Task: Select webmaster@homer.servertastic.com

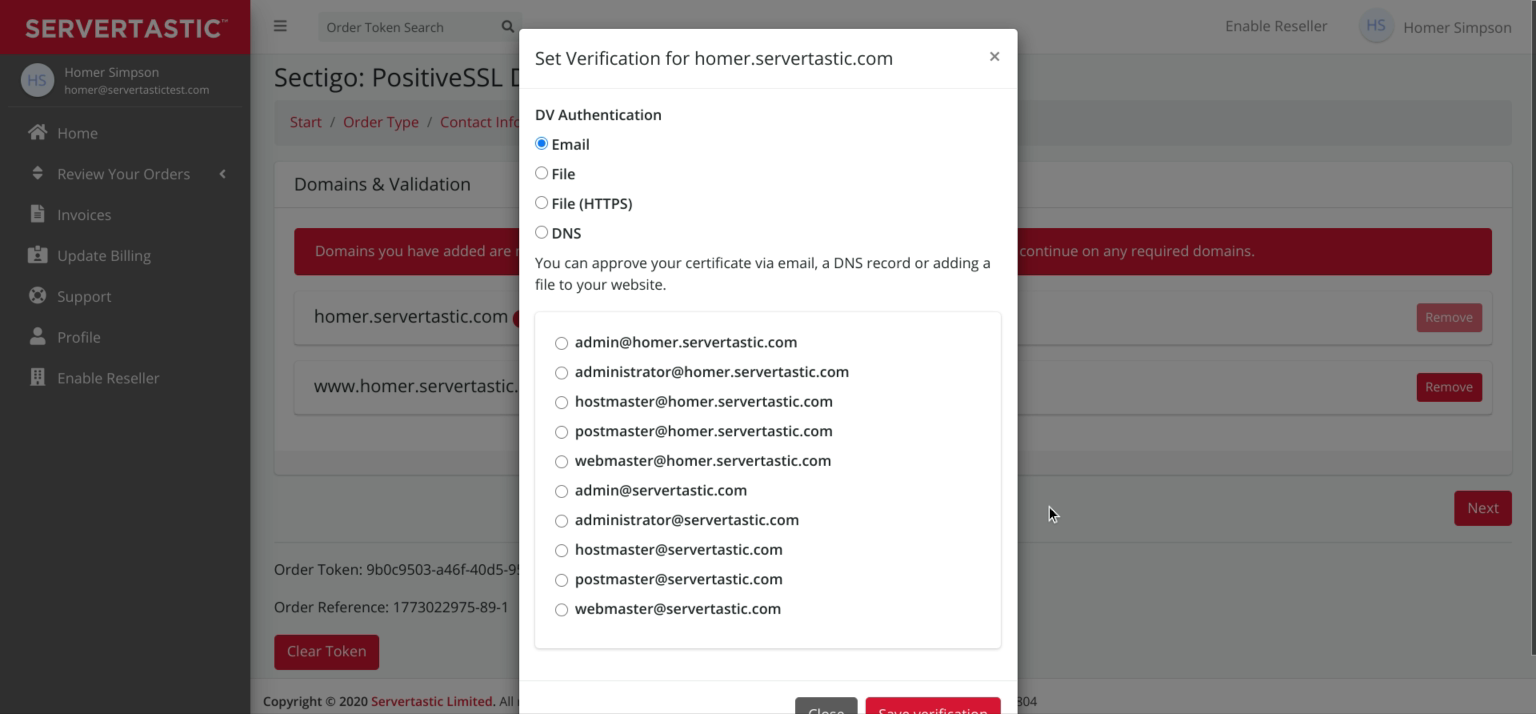Action: [561, 462]
